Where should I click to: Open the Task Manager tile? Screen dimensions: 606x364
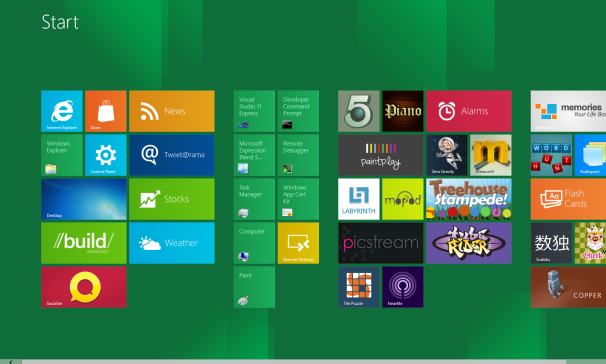pos(254,199)
